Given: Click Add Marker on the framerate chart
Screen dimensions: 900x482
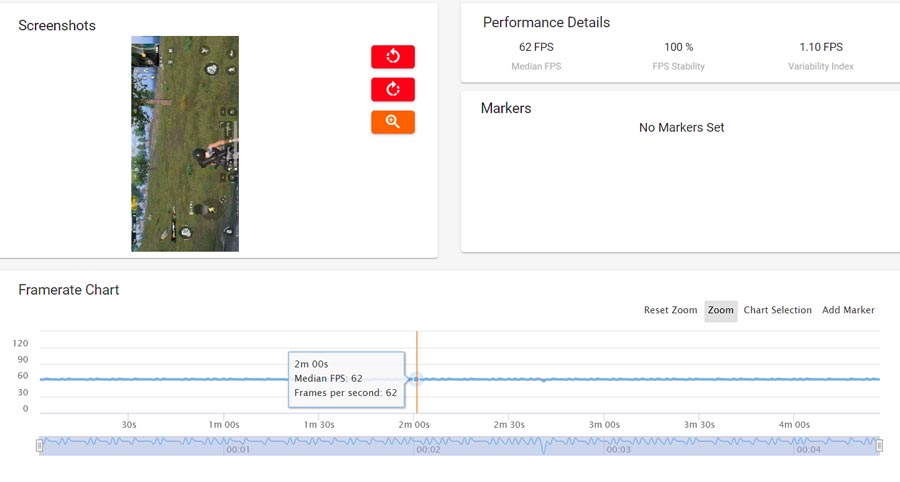Looking at the screenshot, I should click(x=848, y=310).
